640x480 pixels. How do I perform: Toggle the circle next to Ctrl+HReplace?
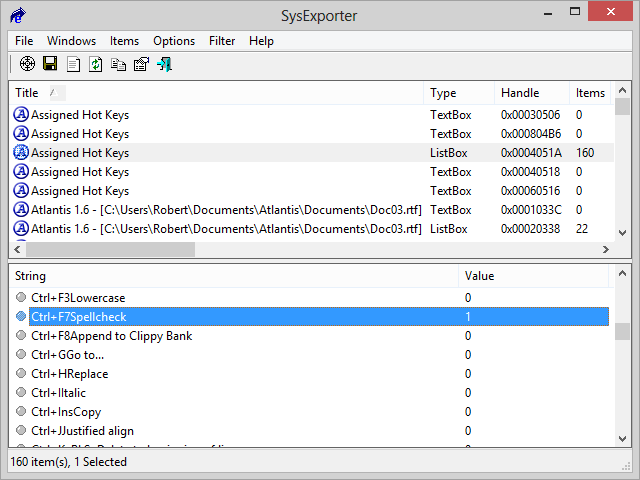[21, 374]
